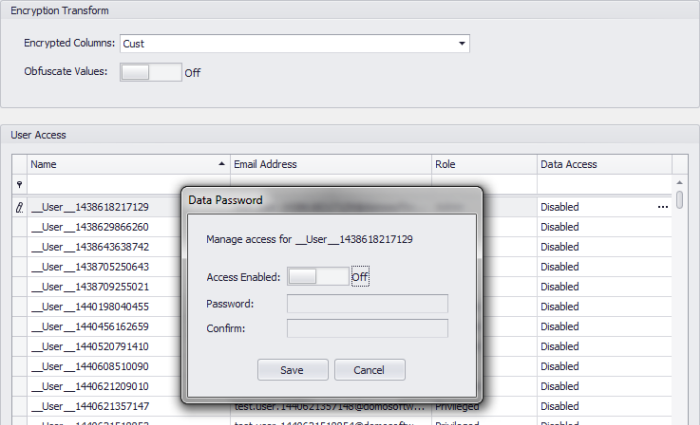
Task: Open the Encrypted Columns dropdown
Action: [x=462, y=44]
